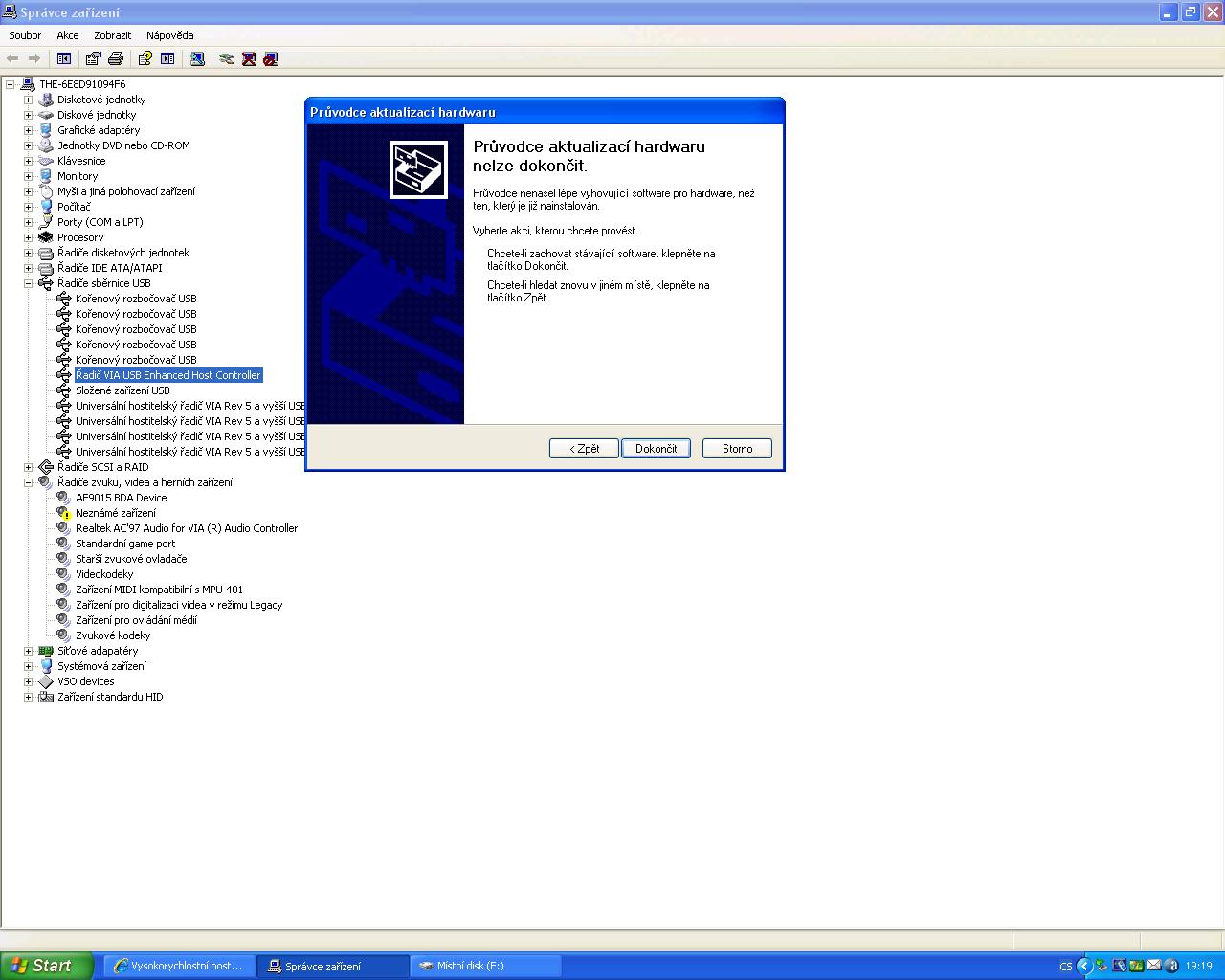Click the Disable device toolbar icon
The height and width of the screenshot is (980, 1225).
(271, 58)
